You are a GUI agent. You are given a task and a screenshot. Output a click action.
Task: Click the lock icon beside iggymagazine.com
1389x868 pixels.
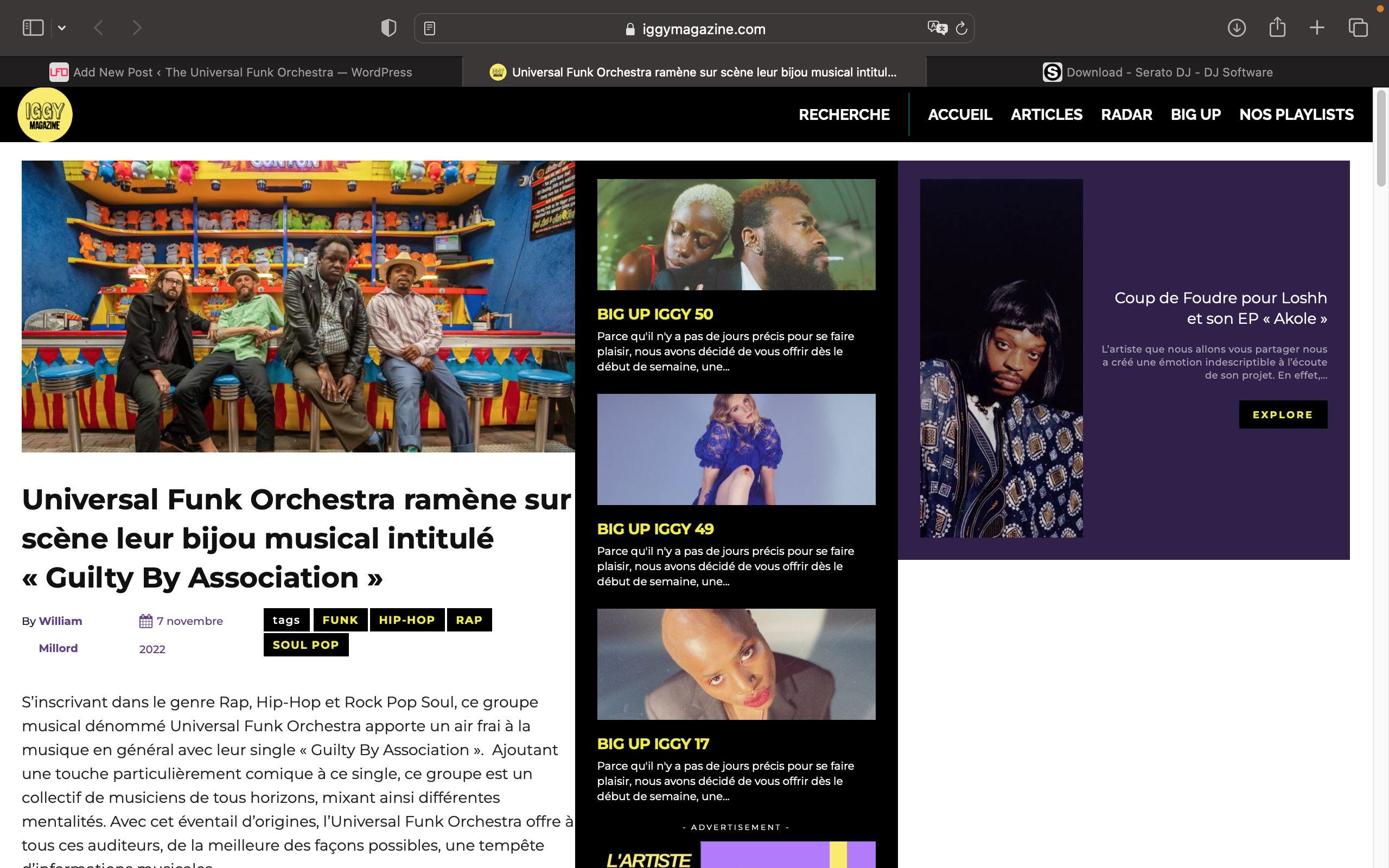click(x=629, y=29)
